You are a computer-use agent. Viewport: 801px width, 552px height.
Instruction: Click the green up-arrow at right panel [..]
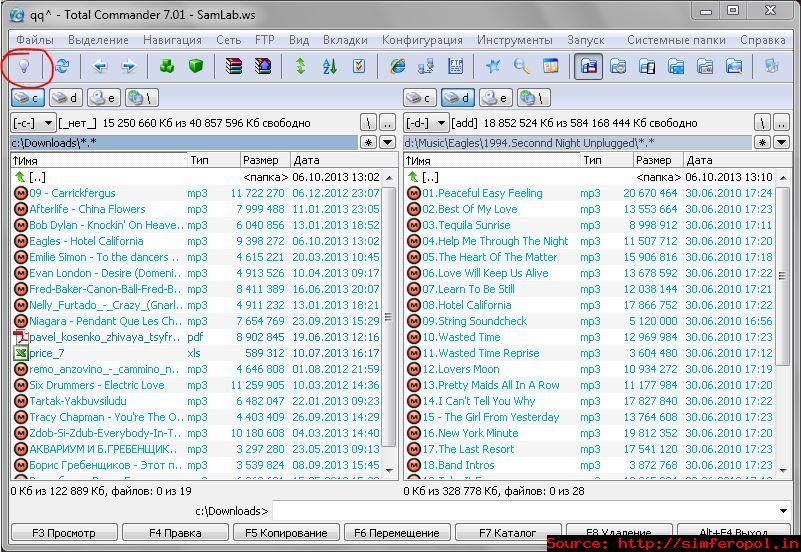[x=413, y=177]
